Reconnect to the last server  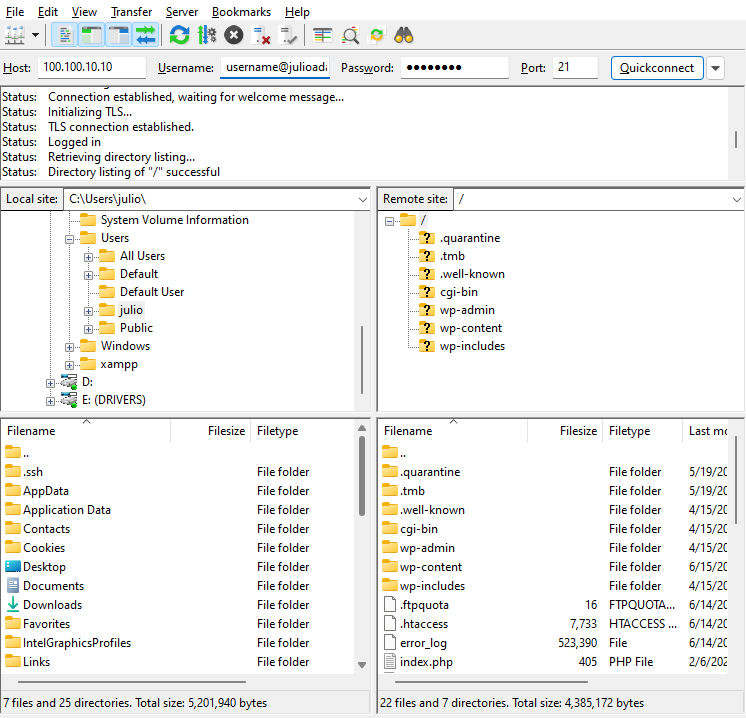(288, 35)
